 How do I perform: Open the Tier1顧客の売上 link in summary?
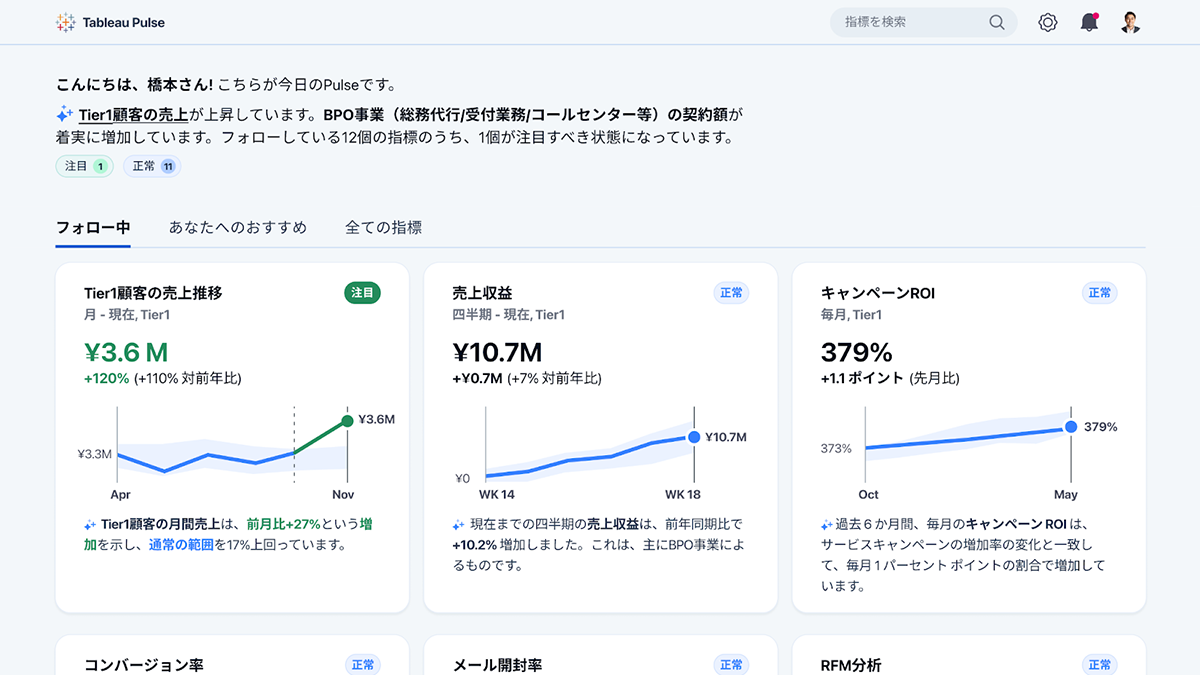[x=133, y=114]
